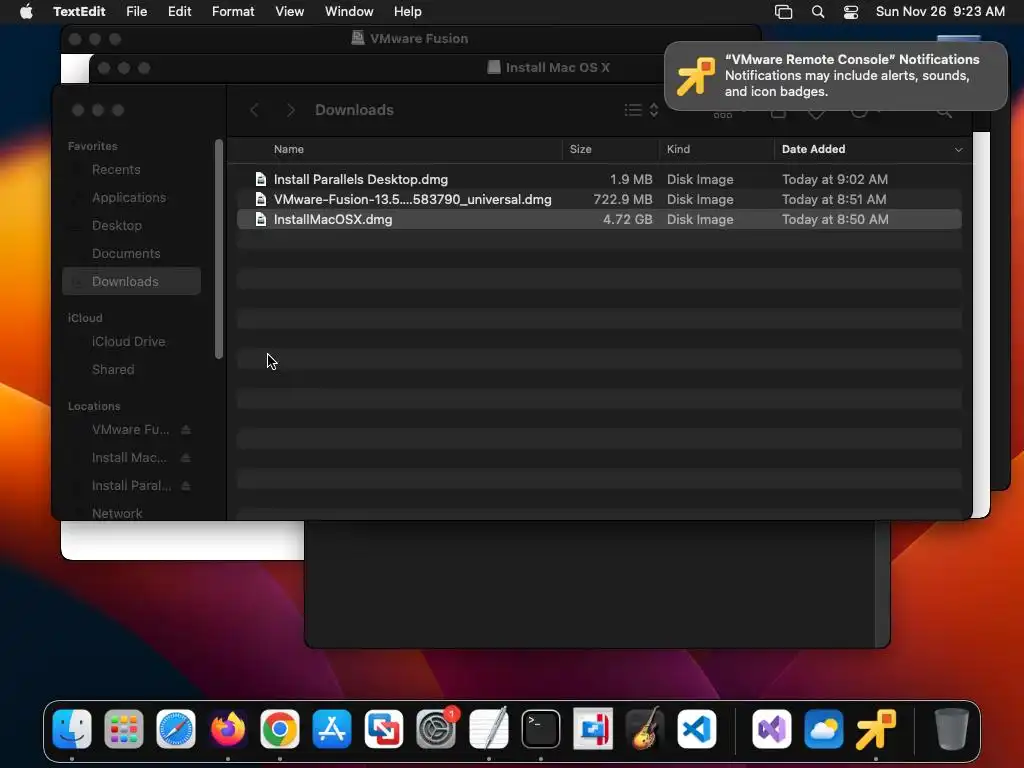Select Install Parallels Desktop.dmg file name

point(361,179)
